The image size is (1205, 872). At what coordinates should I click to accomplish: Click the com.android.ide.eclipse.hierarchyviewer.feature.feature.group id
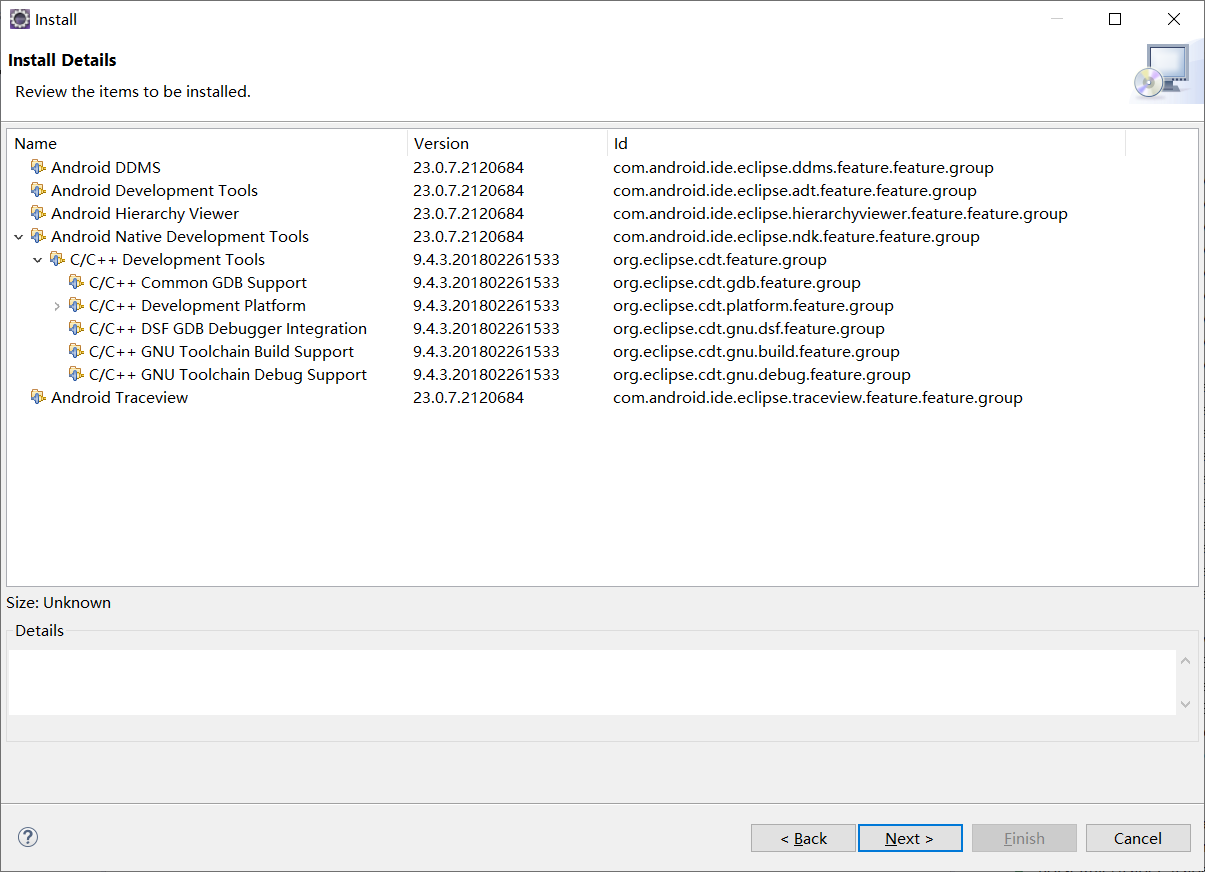840,213
